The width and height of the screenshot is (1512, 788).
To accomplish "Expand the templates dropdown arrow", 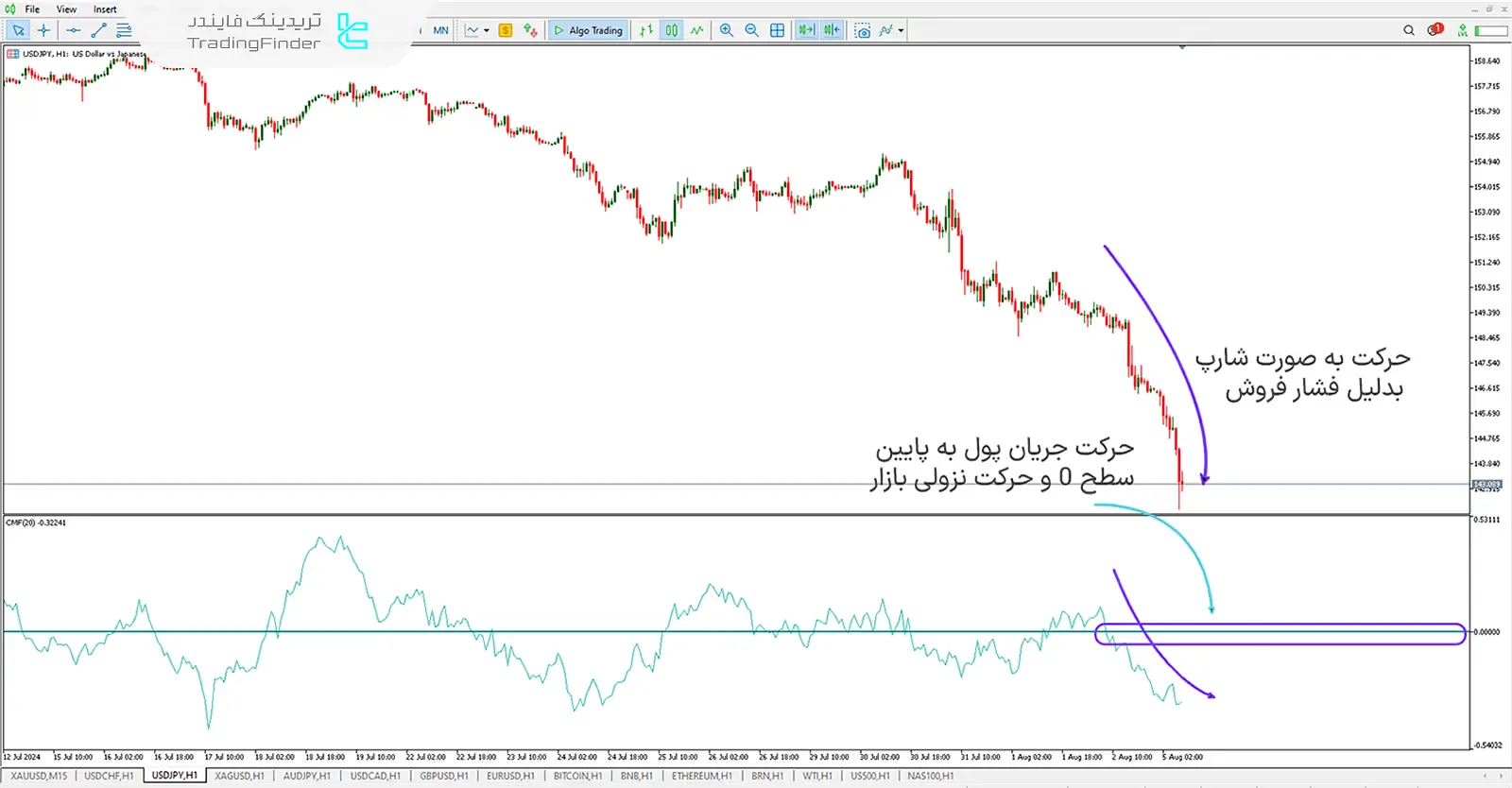I will pos(901,30).
